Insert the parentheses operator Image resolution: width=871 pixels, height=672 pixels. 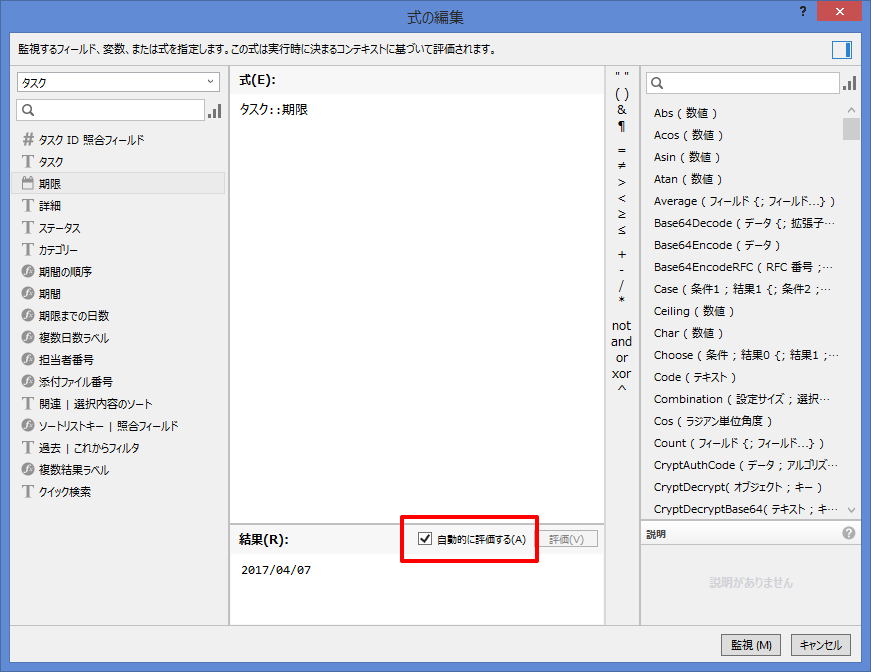(622, 94)
